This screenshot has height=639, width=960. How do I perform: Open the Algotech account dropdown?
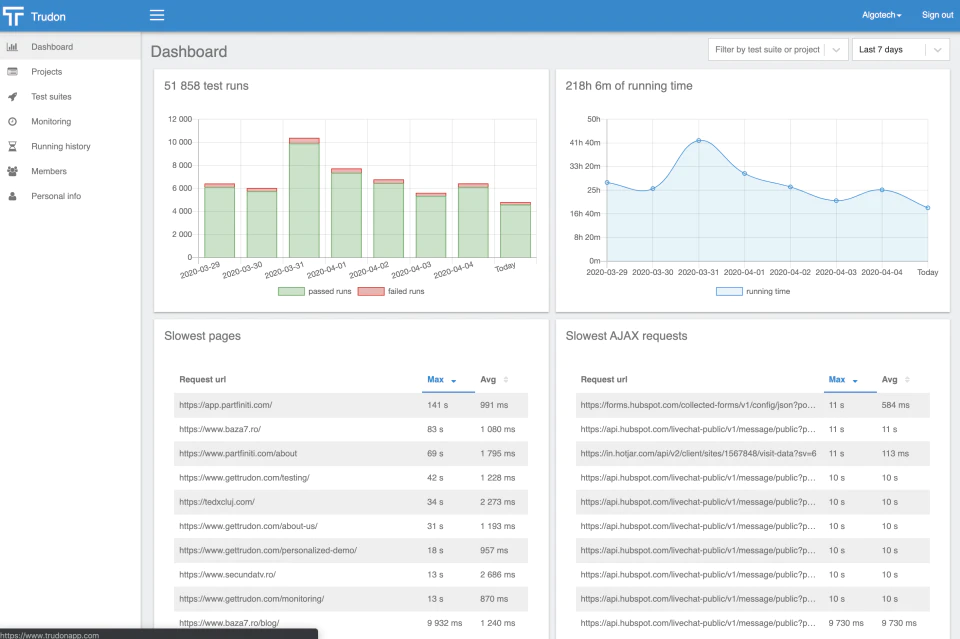pos(882,15)
